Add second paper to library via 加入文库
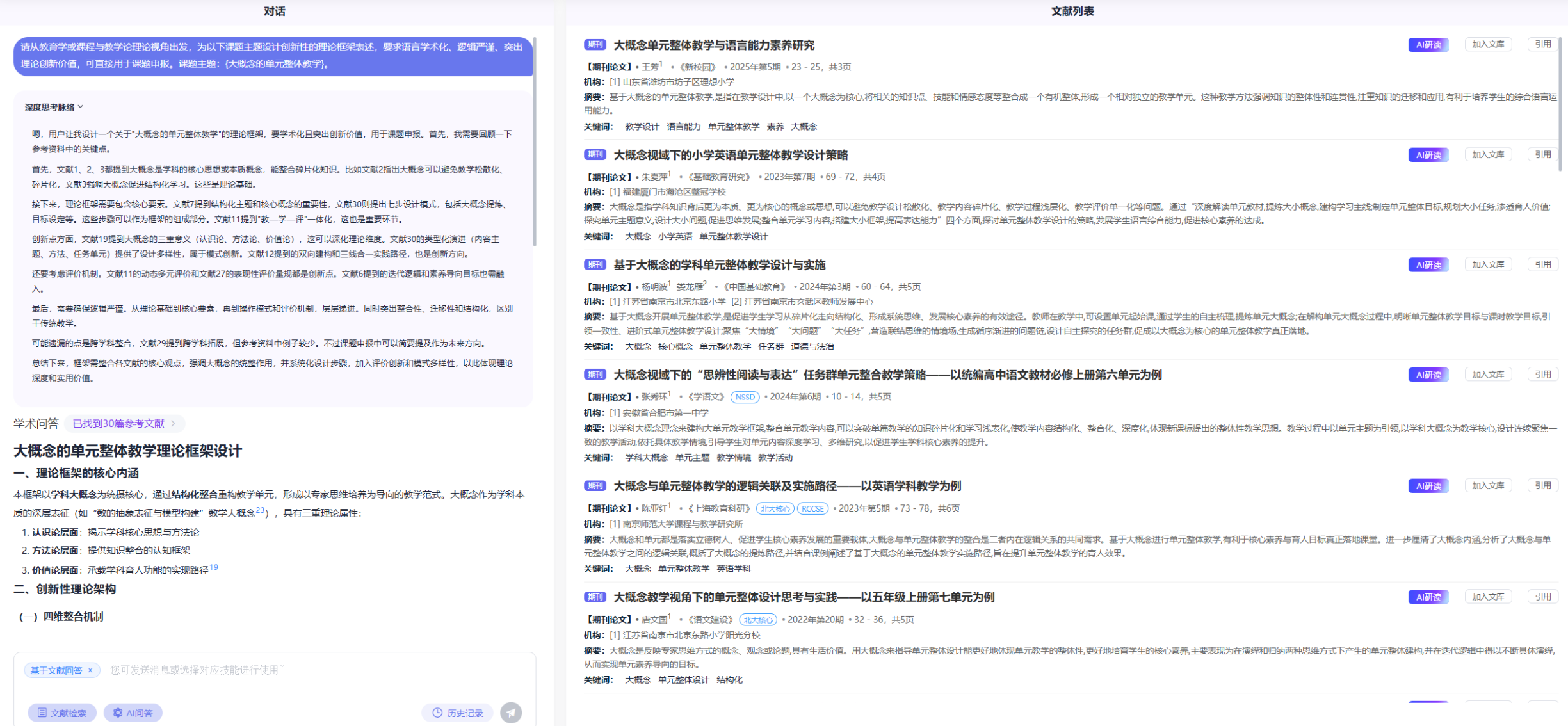Image resolution: width=1568 pixels, height=726 pixels. click(x=1487, y=154)
